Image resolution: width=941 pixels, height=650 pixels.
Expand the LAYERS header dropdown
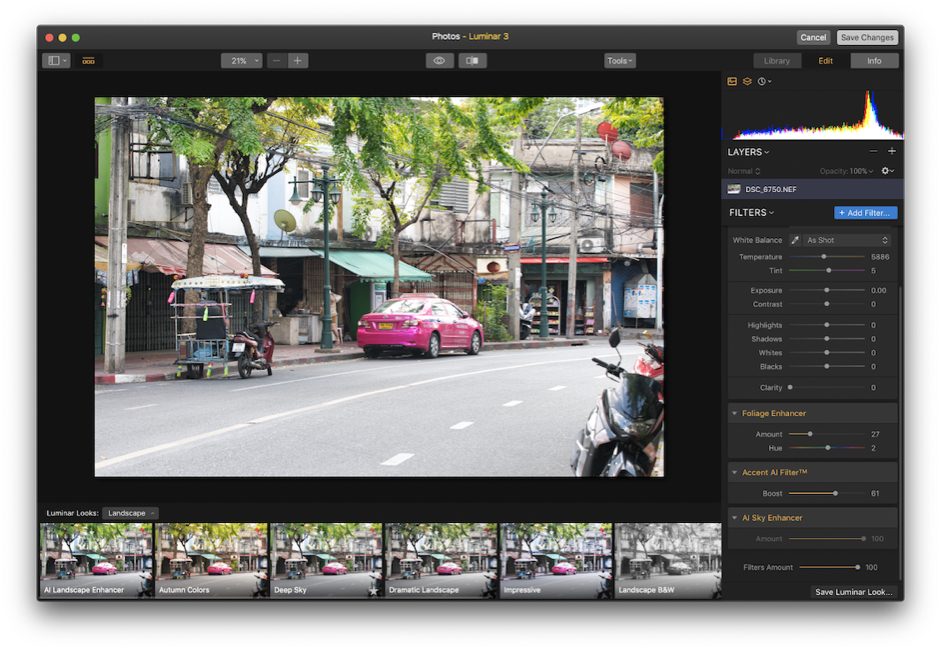(748, 152)
